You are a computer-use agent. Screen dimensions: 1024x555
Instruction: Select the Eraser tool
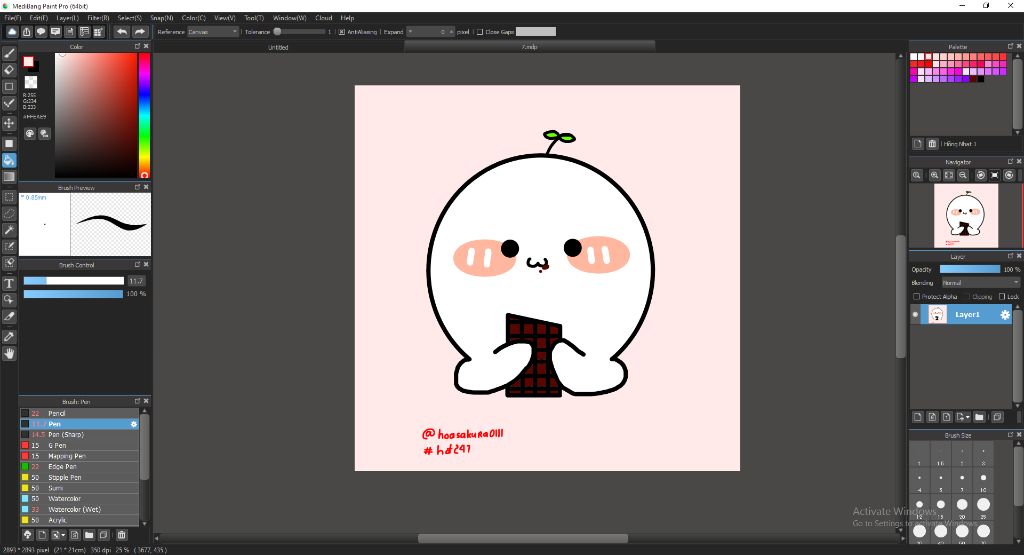pyautogui.click(x=9, y=70)
